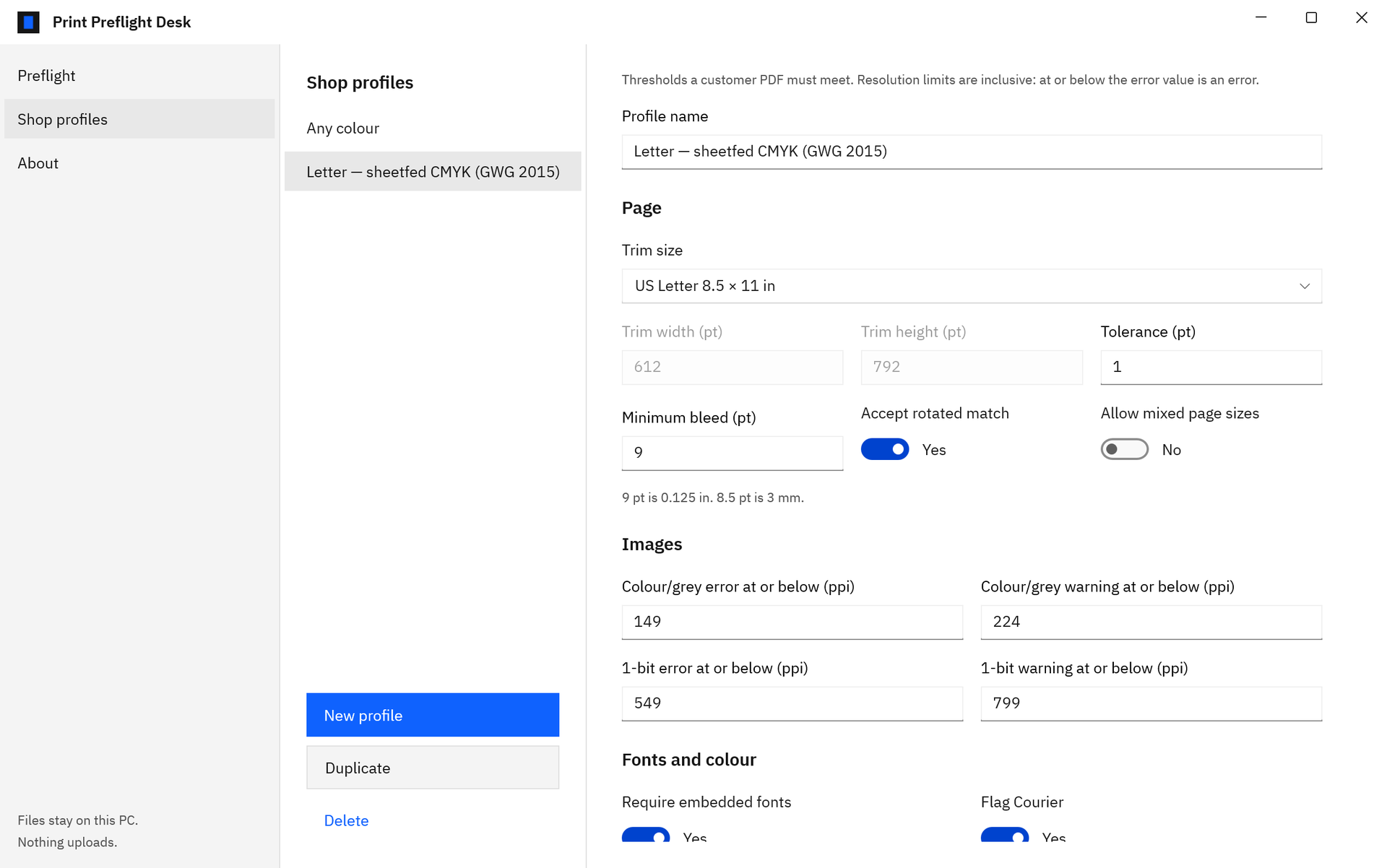This screenshot has width=1387, height=868.
Task: Click the Print Preflight Desk app icon
Action: (28, 22)
